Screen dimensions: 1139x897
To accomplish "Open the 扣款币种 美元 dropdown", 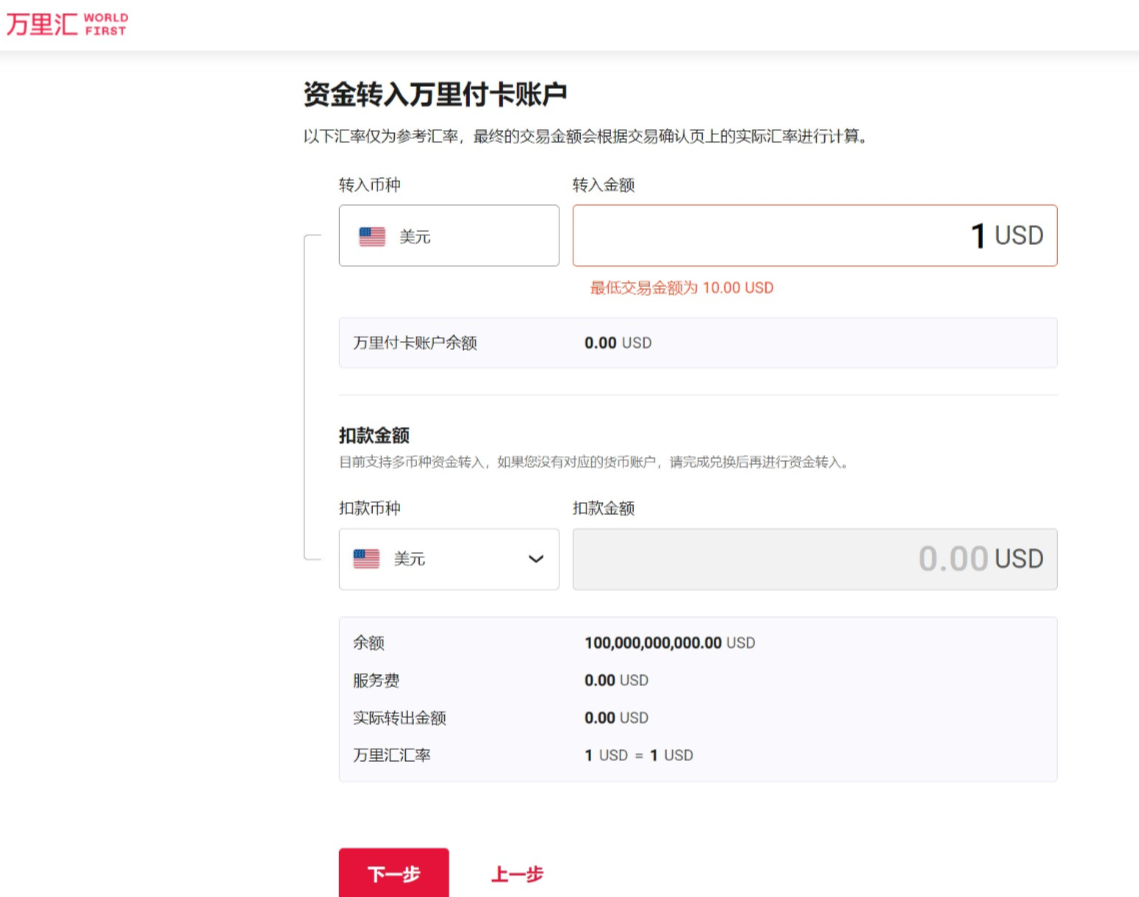I will 449,559.
